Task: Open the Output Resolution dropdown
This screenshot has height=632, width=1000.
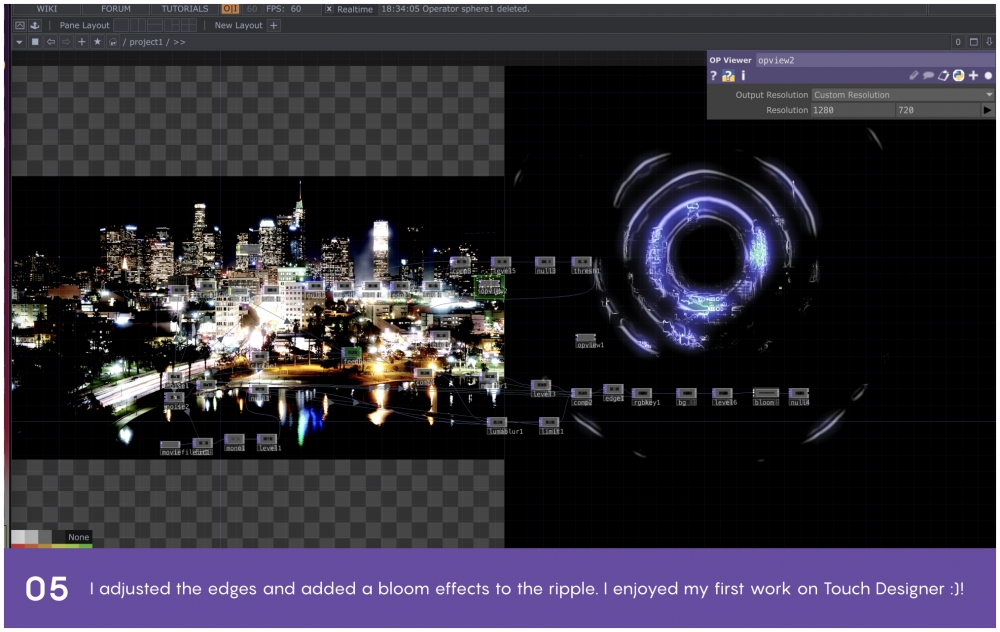Action: (902, 95)
